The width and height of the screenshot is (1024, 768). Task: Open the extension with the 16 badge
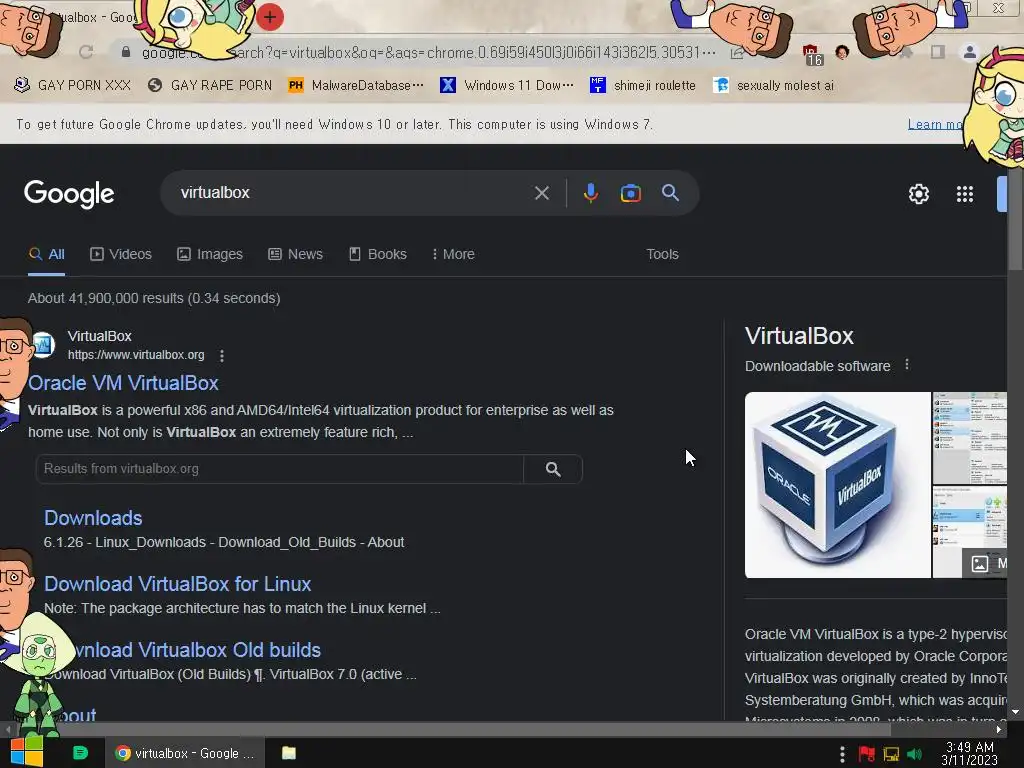click(812, 56)
